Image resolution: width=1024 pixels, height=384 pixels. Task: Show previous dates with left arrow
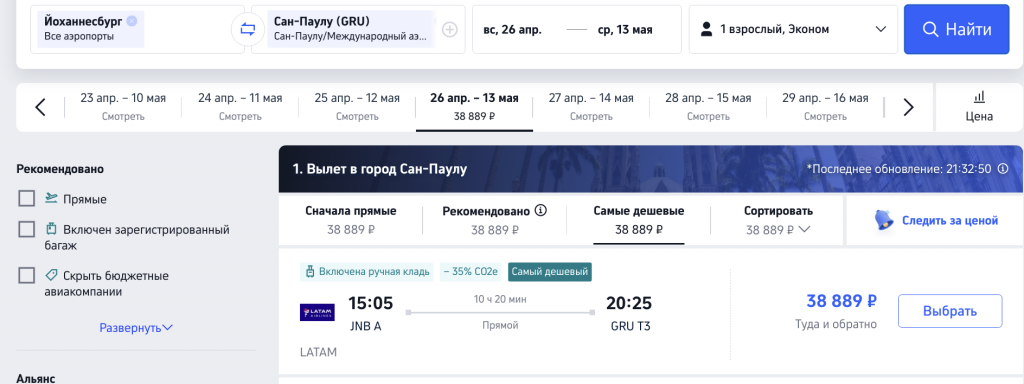click(40, 107)
